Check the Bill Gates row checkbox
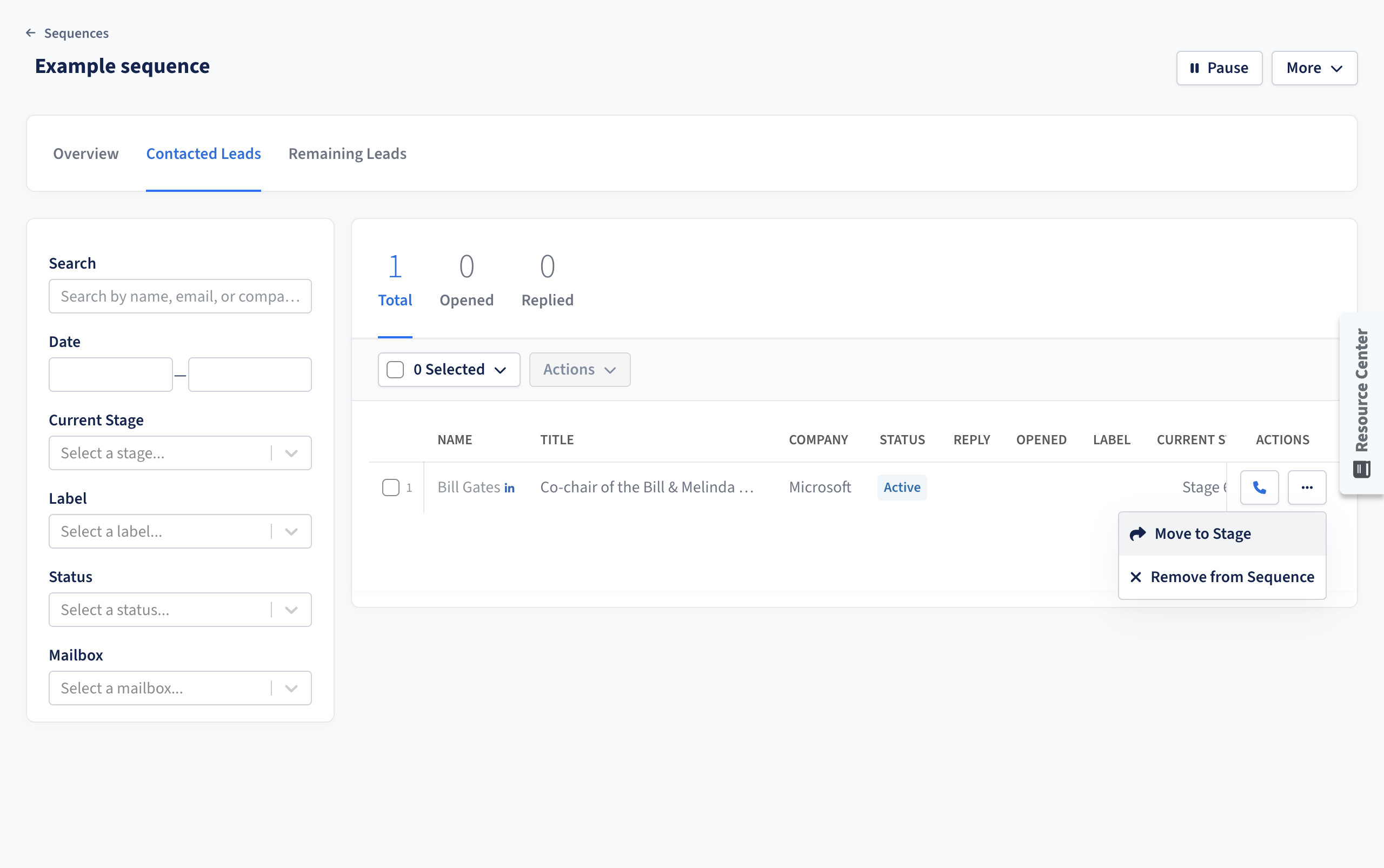The width and height of the screenshot is (1384, 868). click(390, 488)
